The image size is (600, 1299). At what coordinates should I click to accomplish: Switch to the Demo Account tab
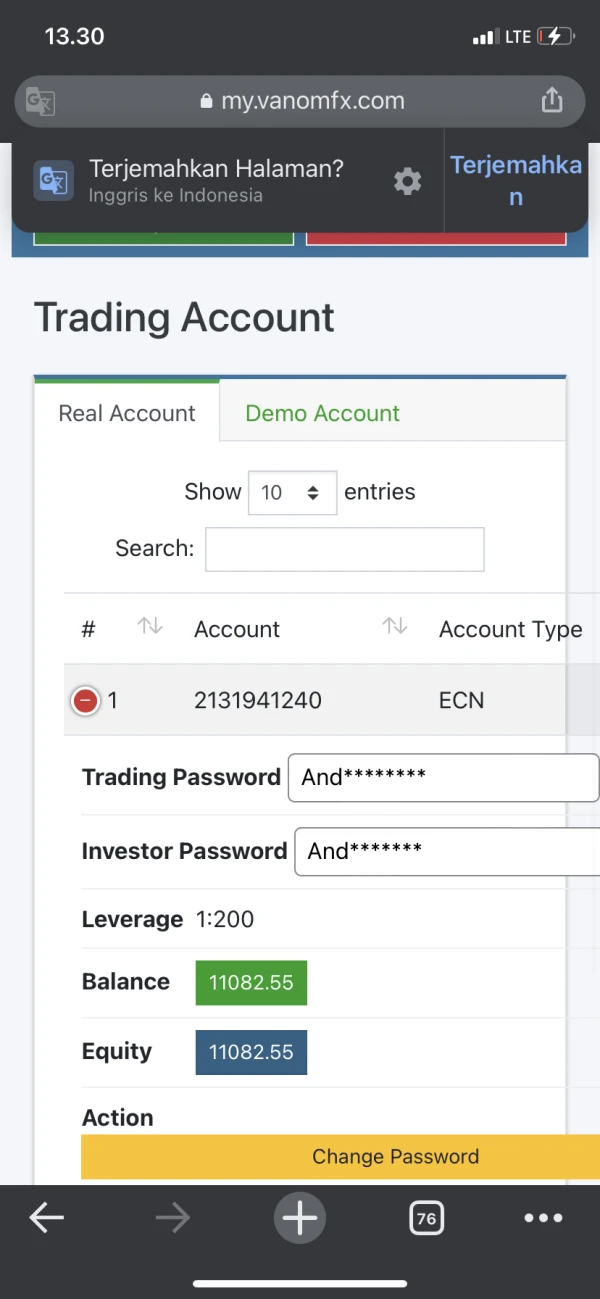coord(322,413)
